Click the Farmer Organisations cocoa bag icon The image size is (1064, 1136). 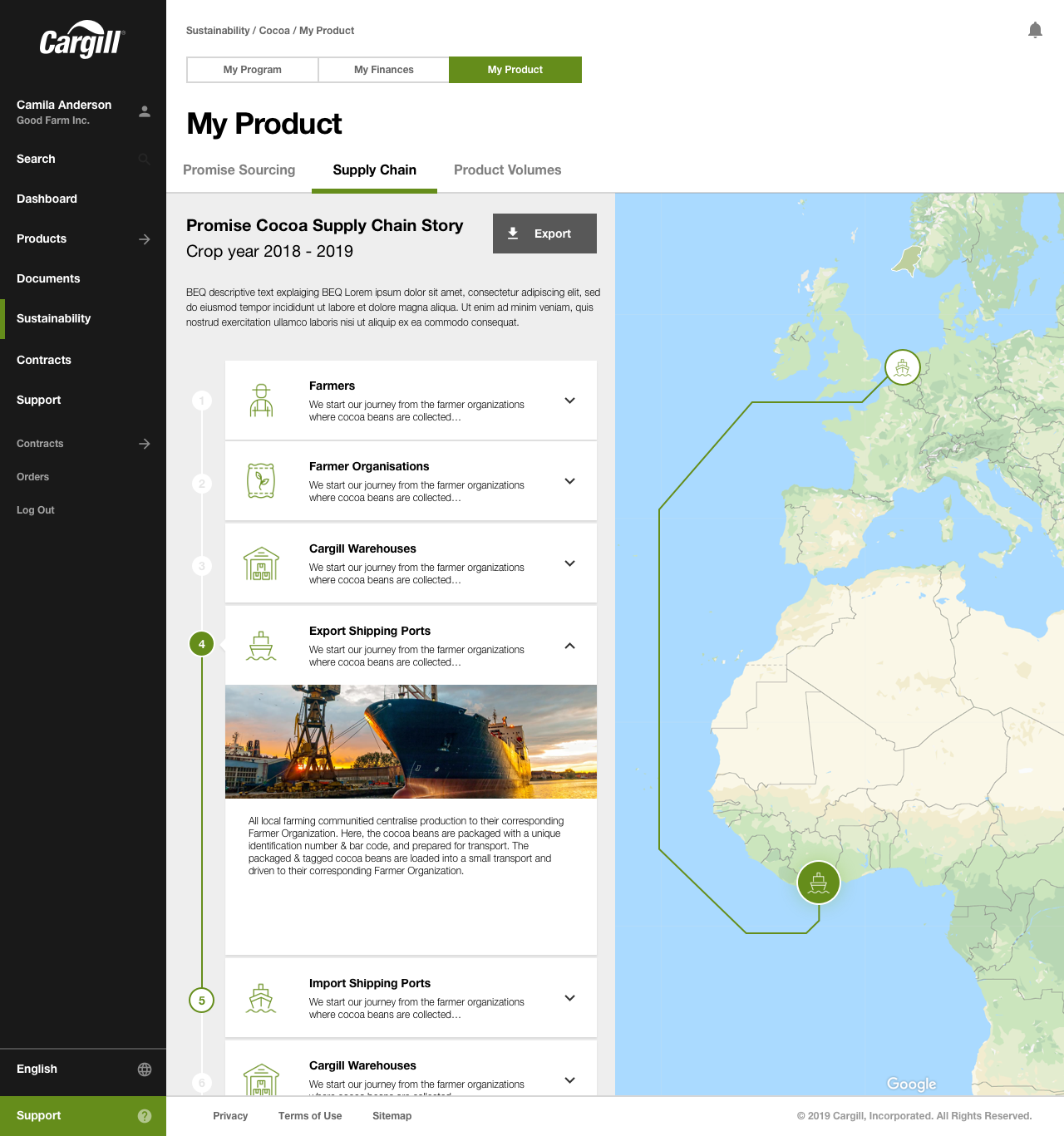(x=261, y=480)
